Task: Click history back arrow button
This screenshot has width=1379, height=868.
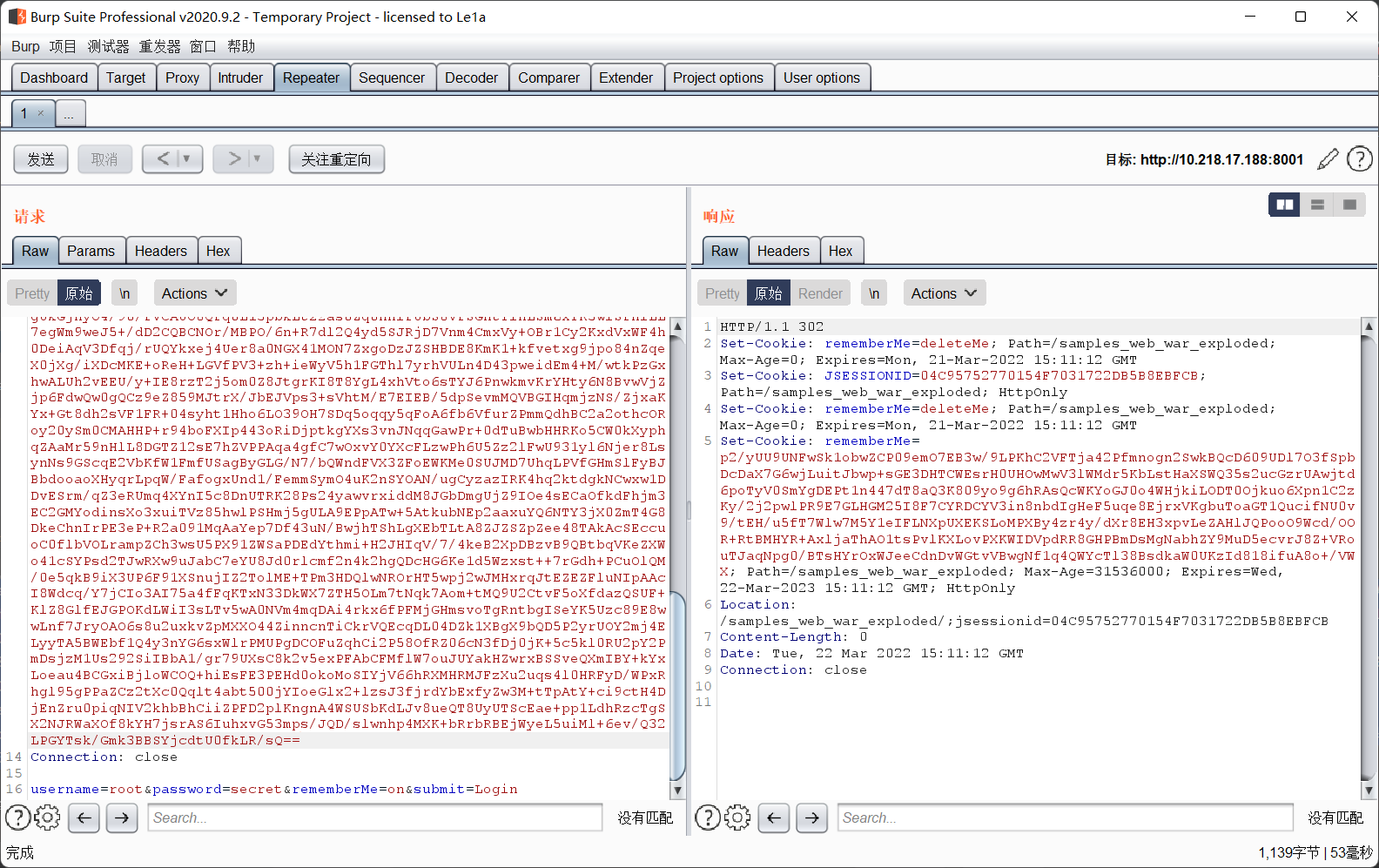Action: coord(163,158)
